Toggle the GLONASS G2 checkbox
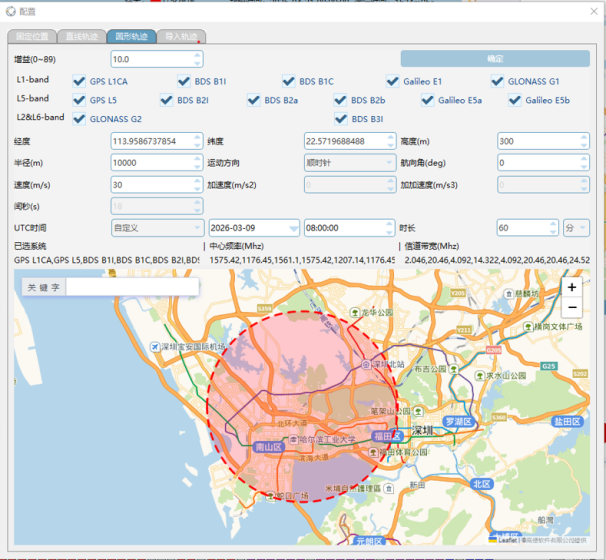606x560 pixels. coord(79,119)
